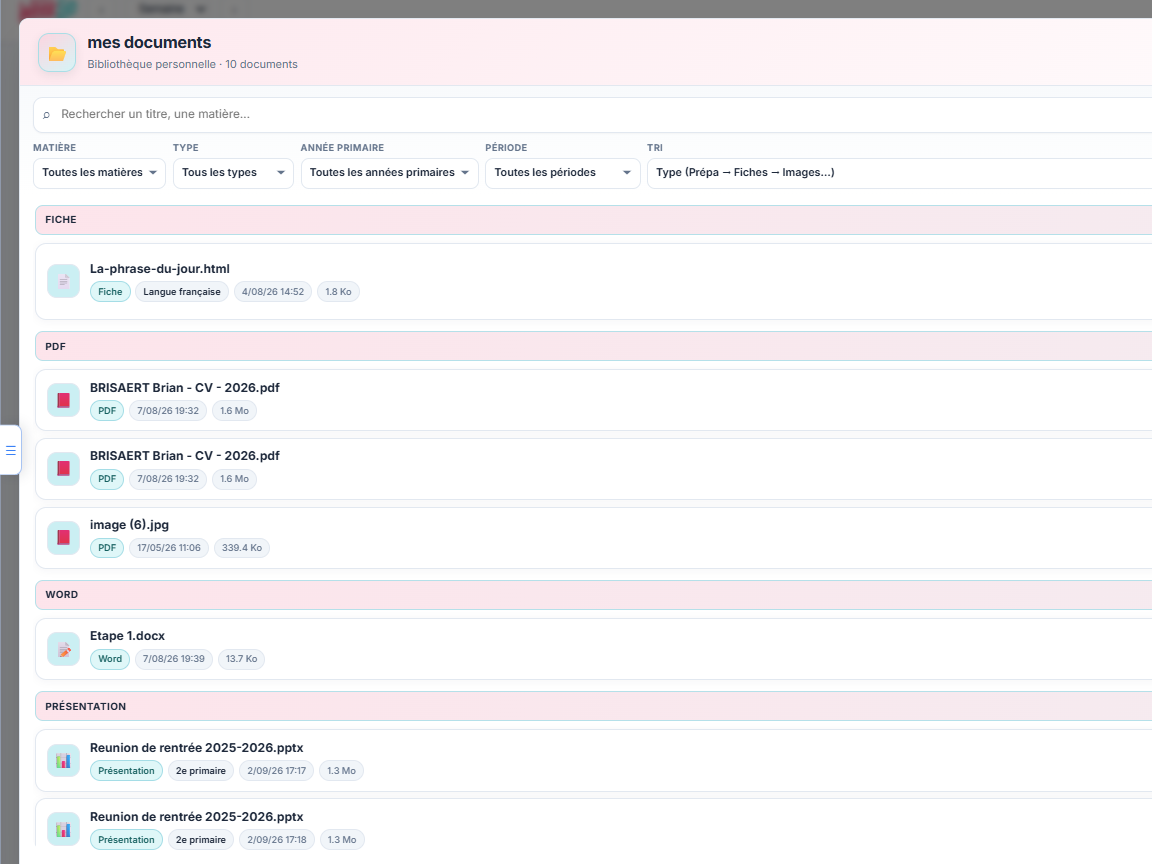
Task: Open Reunion de rentrée 2025-2026.pptx from 17:17
Action: pyautogui.click(x=196, y=748)
